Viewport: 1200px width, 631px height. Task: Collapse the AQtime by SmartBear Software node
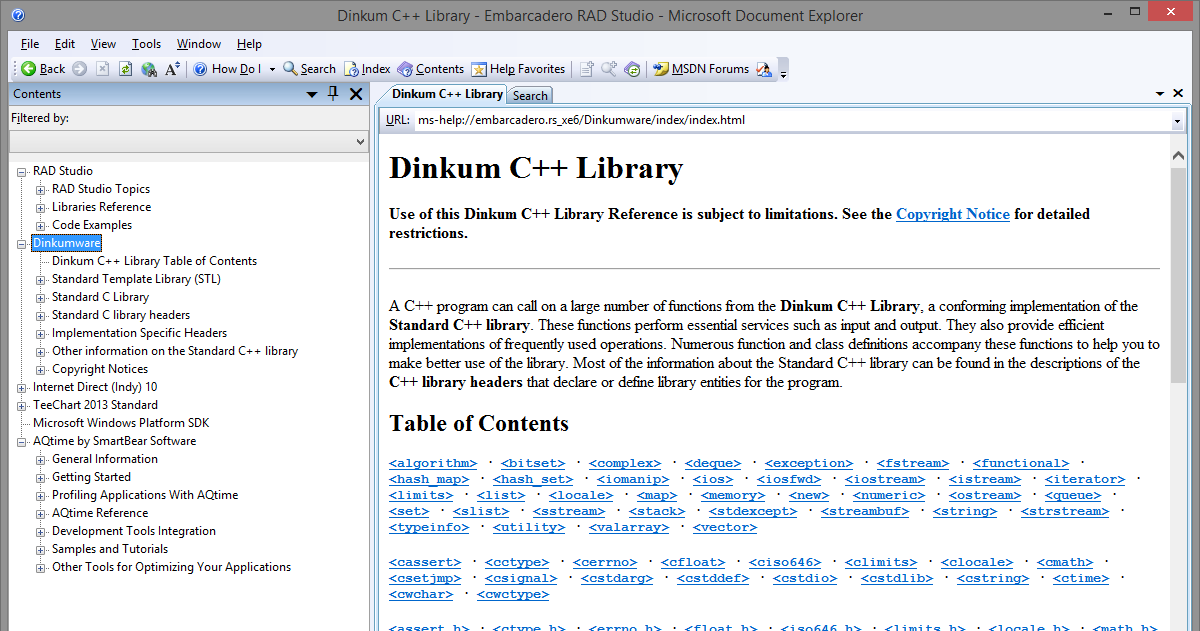click(x=22, y=442)
